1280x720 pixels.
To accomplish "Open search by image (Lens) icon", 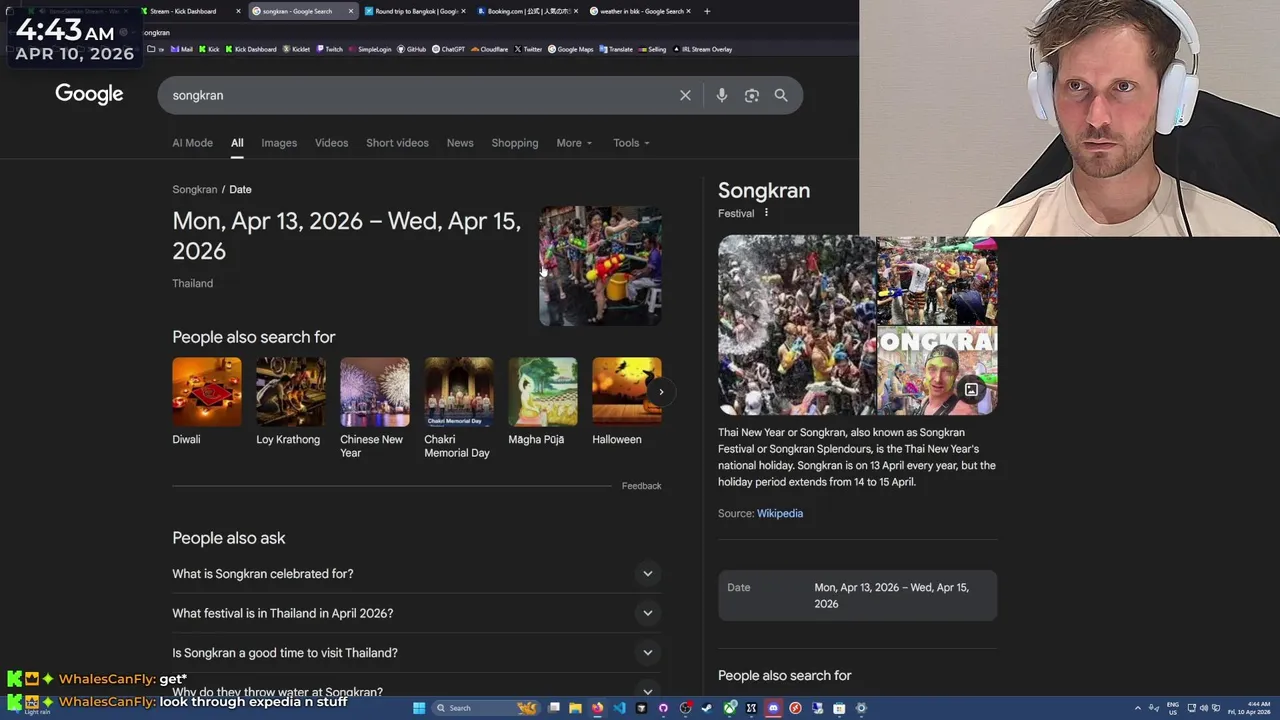I will pyautogui.click(x=752, y=95).
